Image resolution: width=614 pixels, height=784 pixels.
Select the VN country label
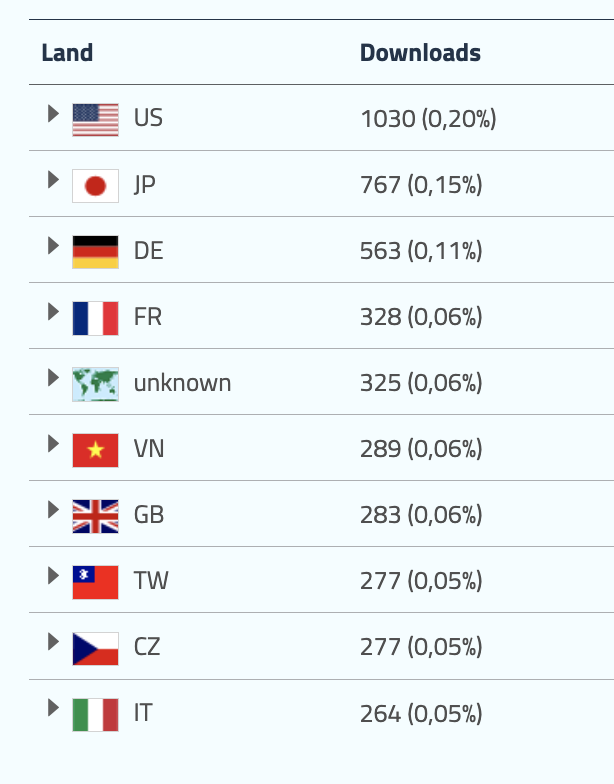point(149,449)
